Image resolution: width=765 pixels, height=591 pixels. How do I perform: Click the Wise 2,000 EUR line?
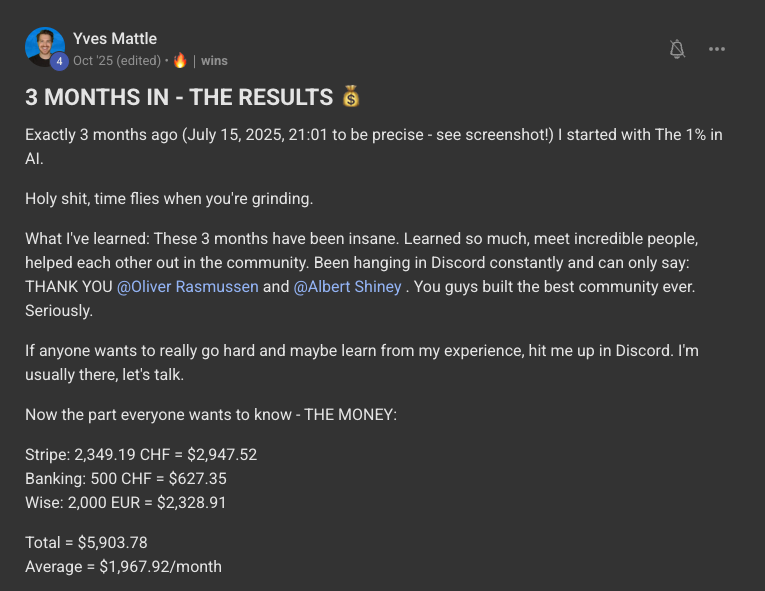pos(125,502)
